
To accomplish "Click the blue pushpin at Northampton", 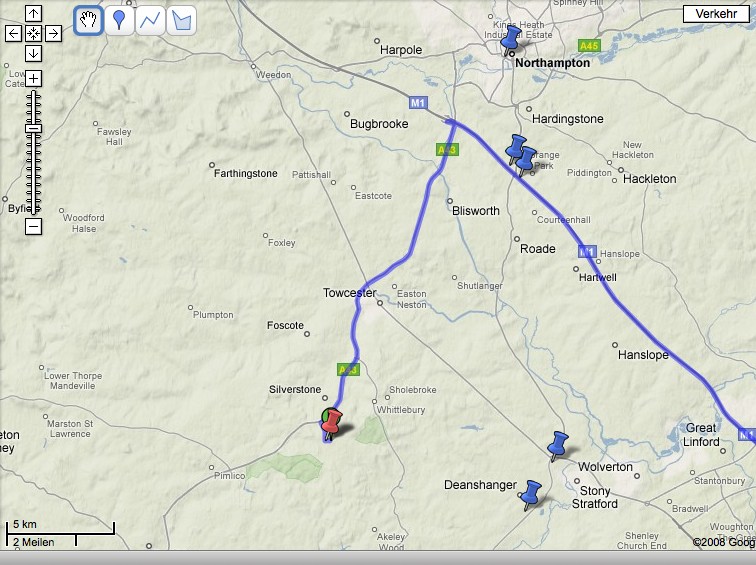I will pos(512,40).
